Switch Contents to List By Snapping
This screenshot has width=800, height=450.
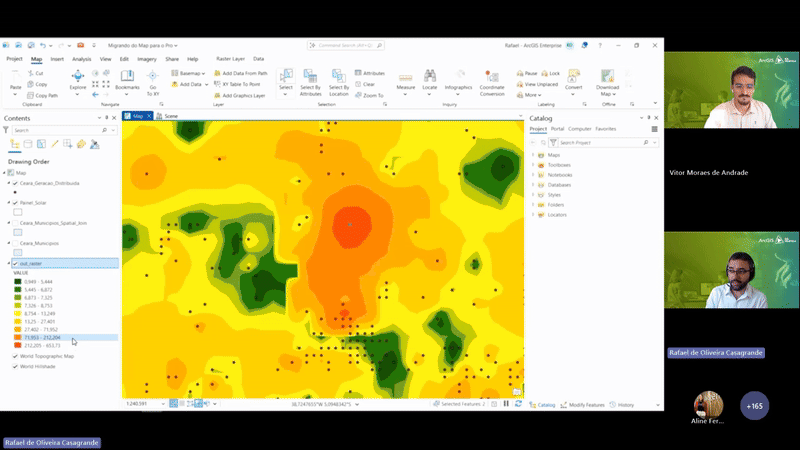click(x=68, y=144)
